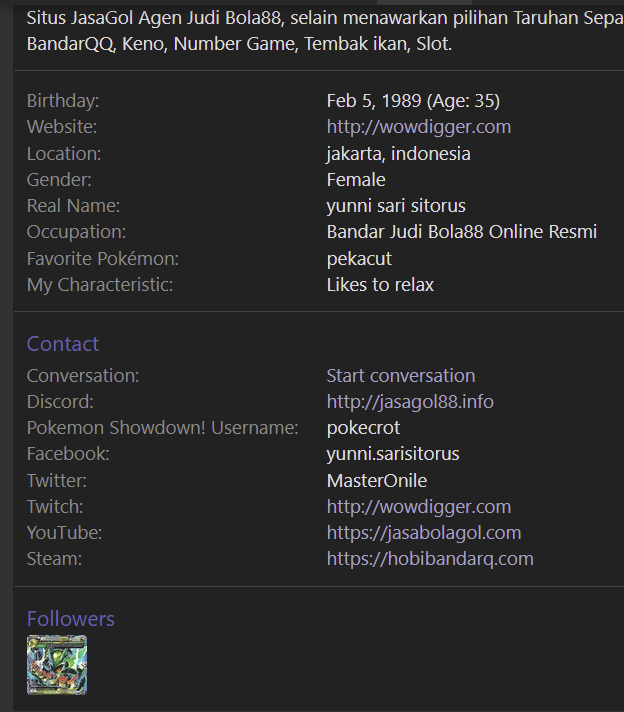624x712 pixels.
Task: Click the Gender value Female
Action: point(356,180)
